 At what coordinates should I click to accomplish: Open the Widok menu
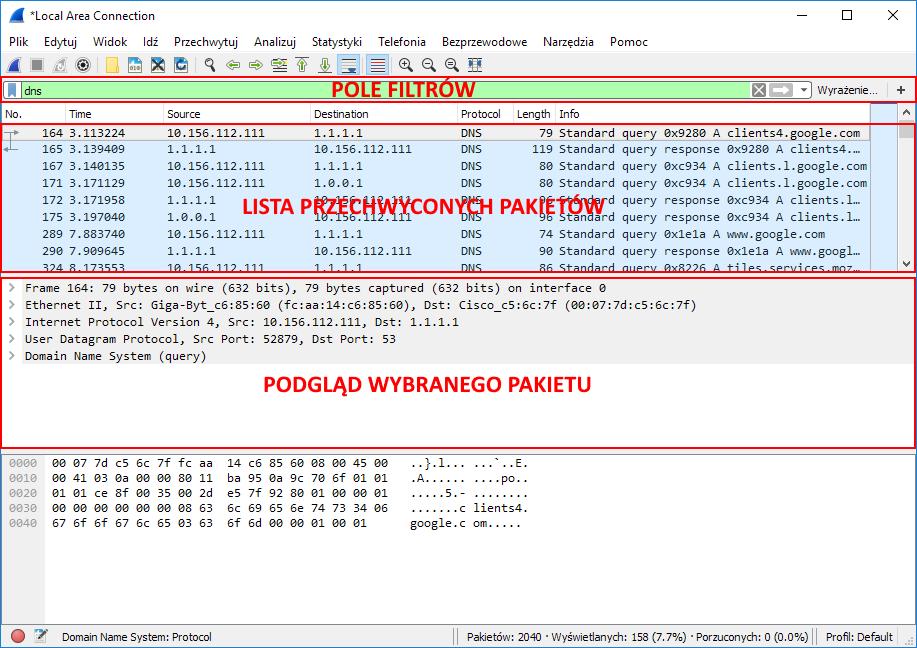tap(110, 42)
